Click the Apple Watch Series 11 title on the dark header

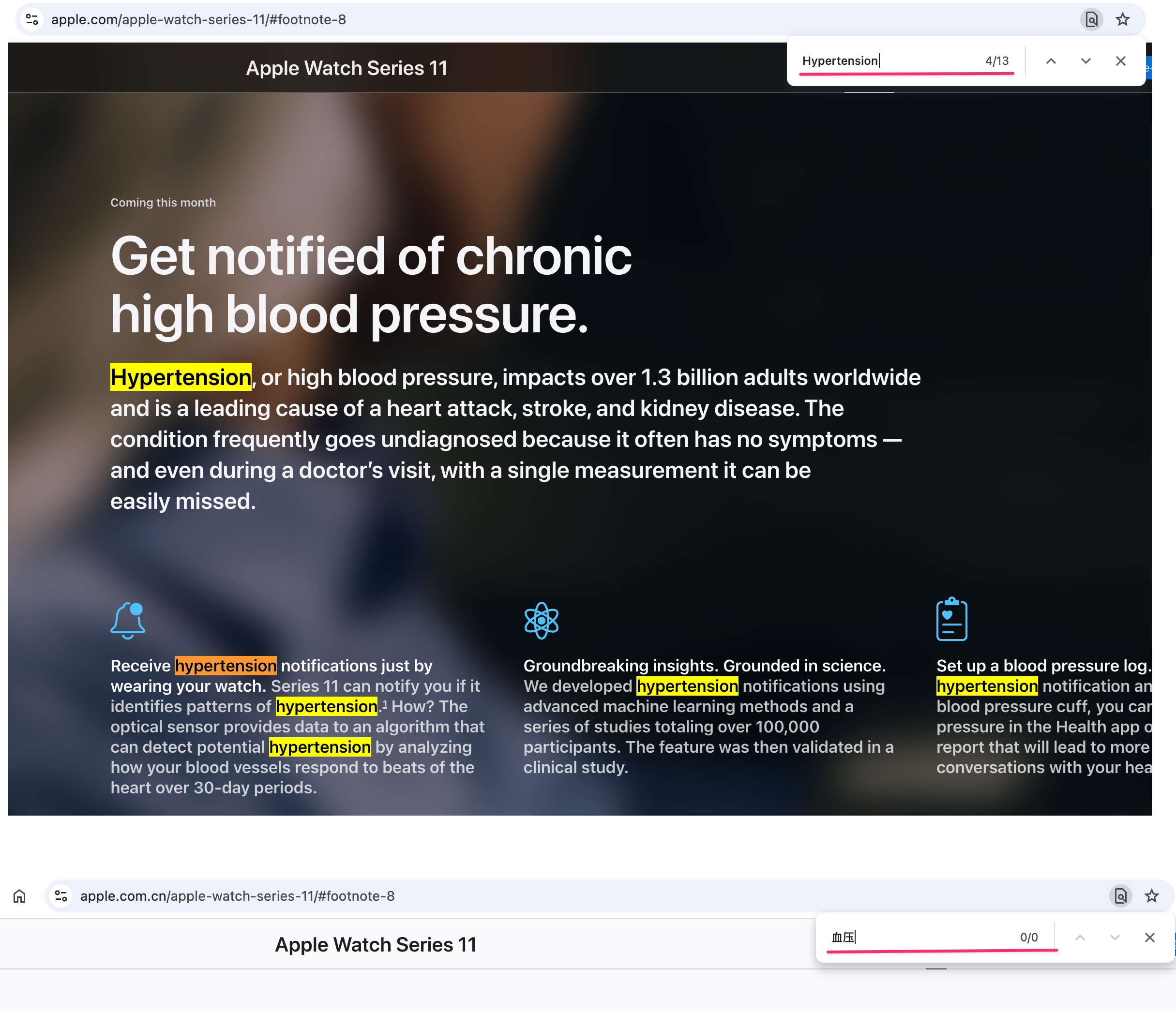pos(346,68)
